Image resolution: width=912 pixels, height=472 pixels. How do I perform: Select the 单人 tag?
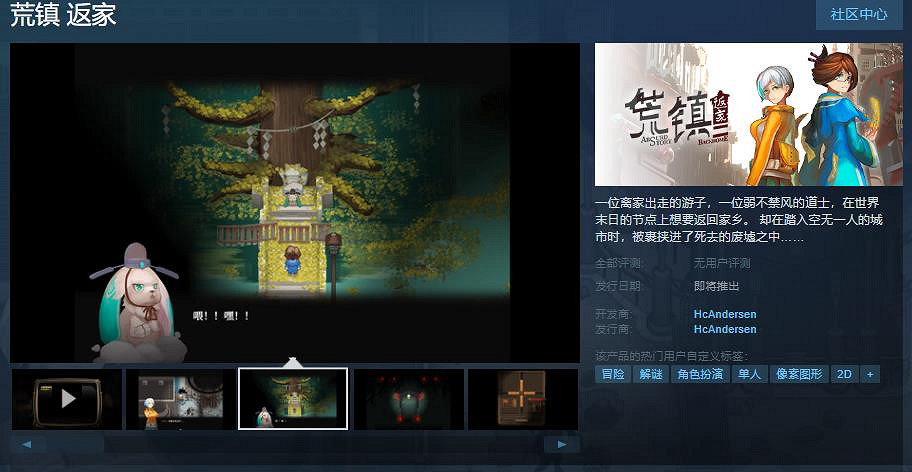[x=750, y=374]
